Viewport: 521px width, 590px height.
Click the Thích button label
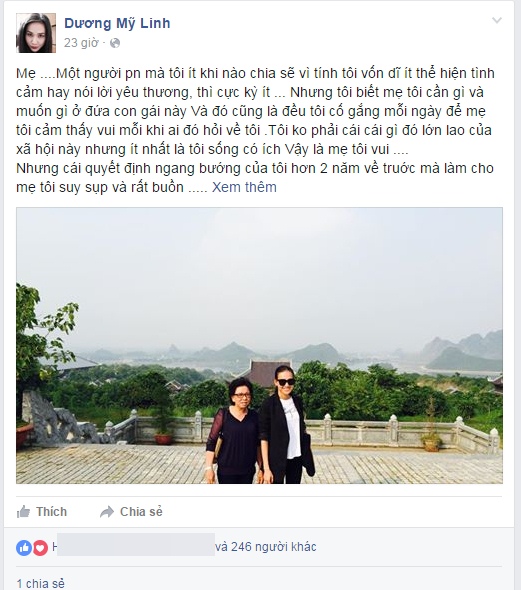(52, 512)
